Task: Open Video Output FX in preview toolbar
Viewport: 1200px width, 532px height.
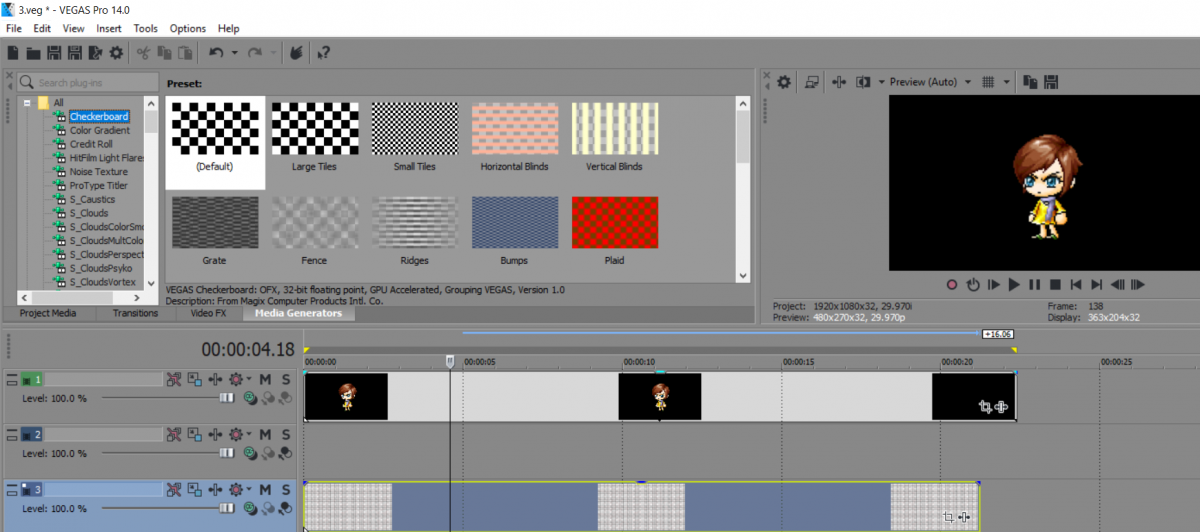Action: 839,82
